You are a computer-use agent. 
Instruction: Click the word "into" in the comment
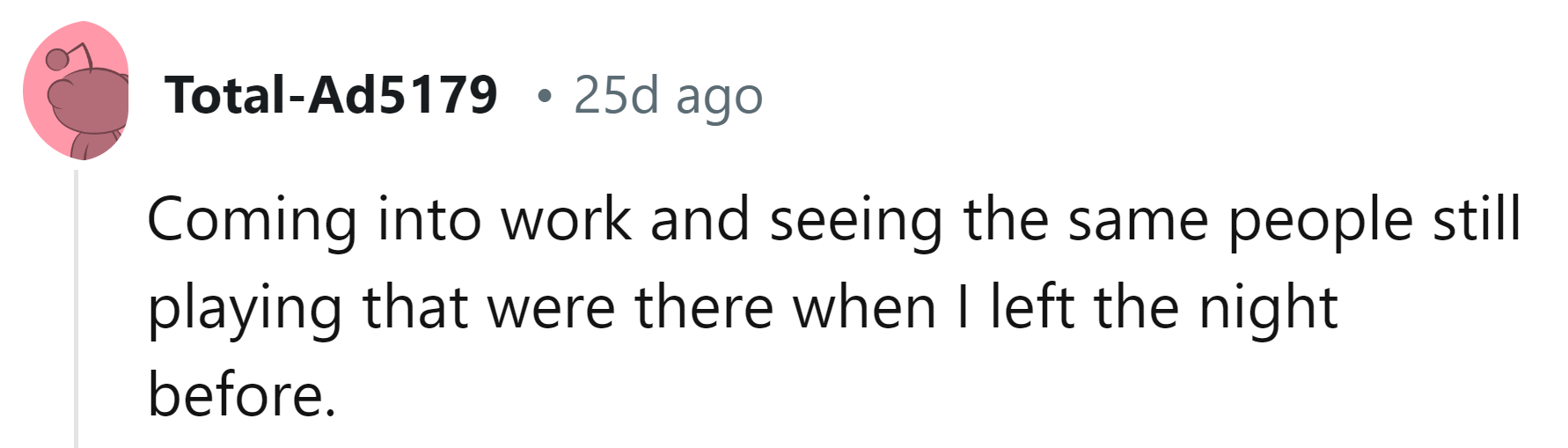click(x=429, y=220)
